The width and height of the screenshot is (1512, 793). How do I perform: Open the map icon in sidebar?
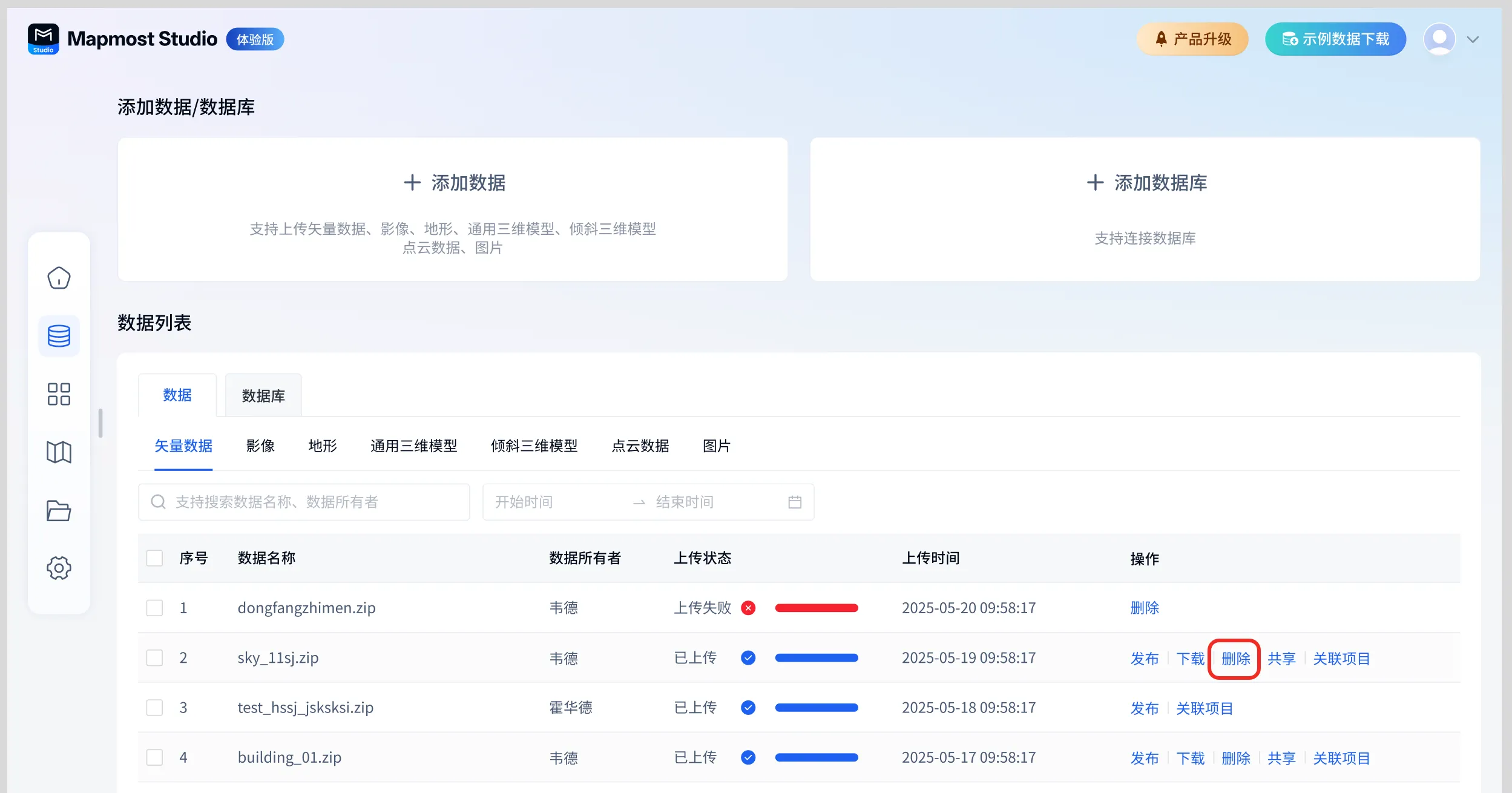point(59,452)
